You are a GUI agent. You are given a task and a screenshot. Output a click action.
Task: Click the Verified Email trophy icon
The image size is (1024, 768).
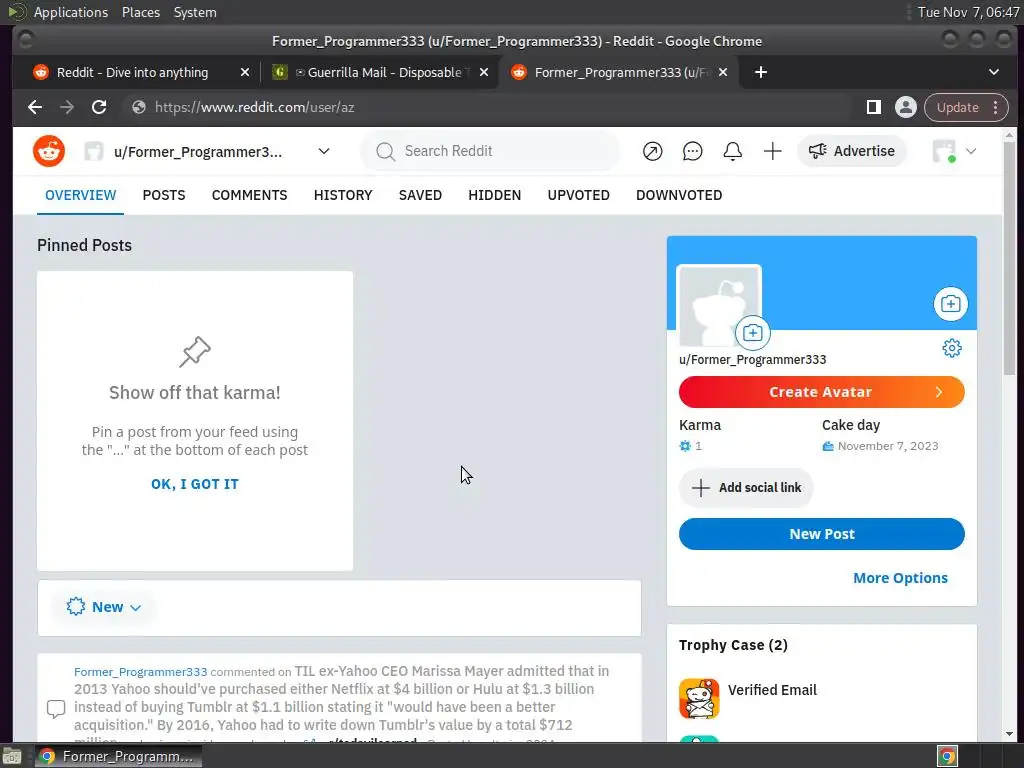click(x=699, y=698)
